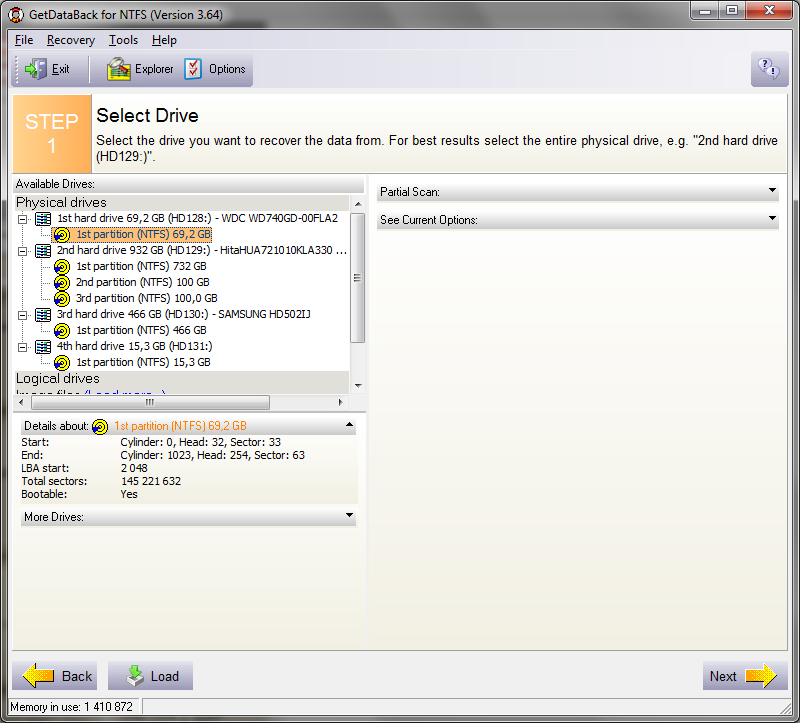Select 2nd partition (NTFS) 100 GB
This screenshot has height=723, width=800.
tap(143, 282)
